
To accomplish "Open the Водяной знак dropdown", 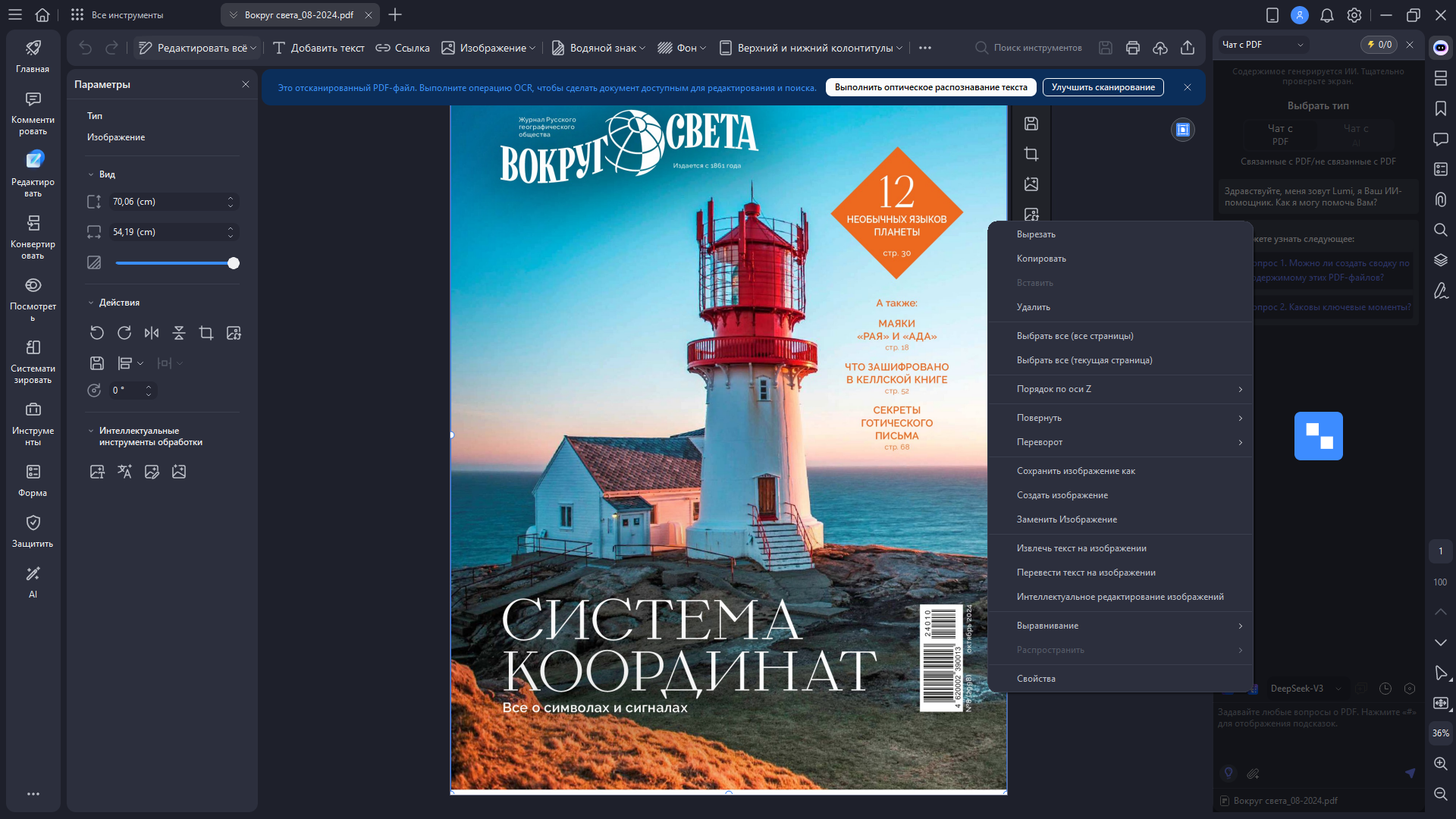I will coord(599,48).
